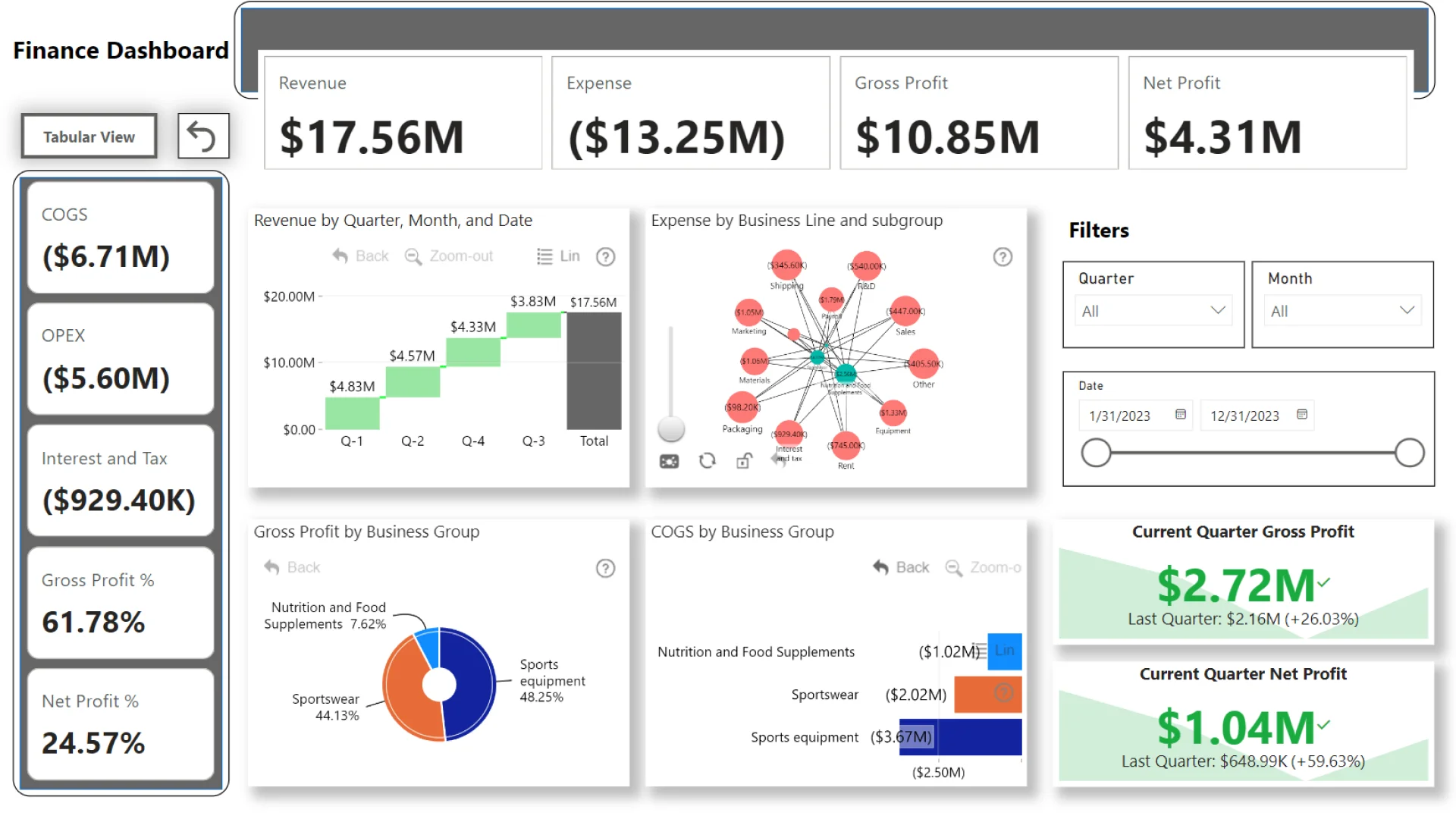1456x819 pixels.
Task: Select the Interest and tax expense node
Action: pos(789,435)
